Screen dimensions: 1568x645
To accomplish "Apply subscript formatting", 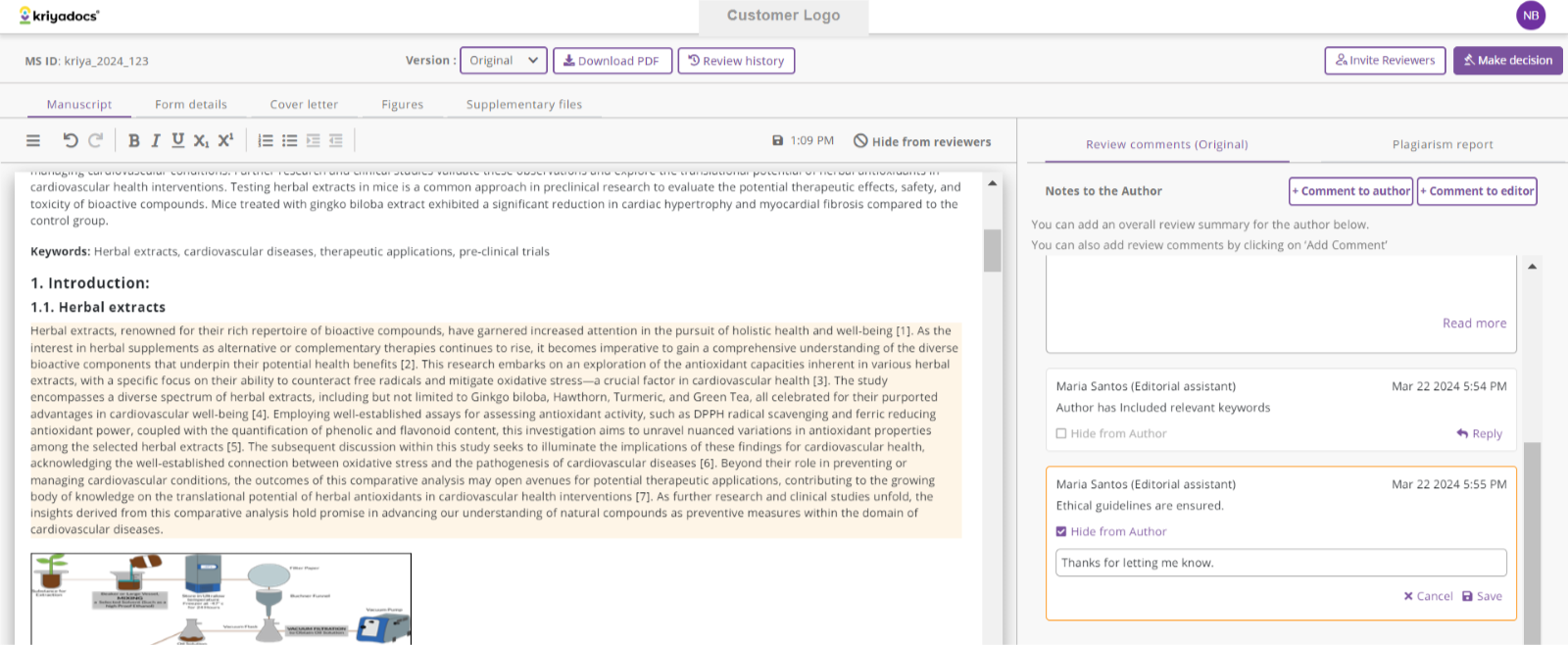I will pos(201,141).
